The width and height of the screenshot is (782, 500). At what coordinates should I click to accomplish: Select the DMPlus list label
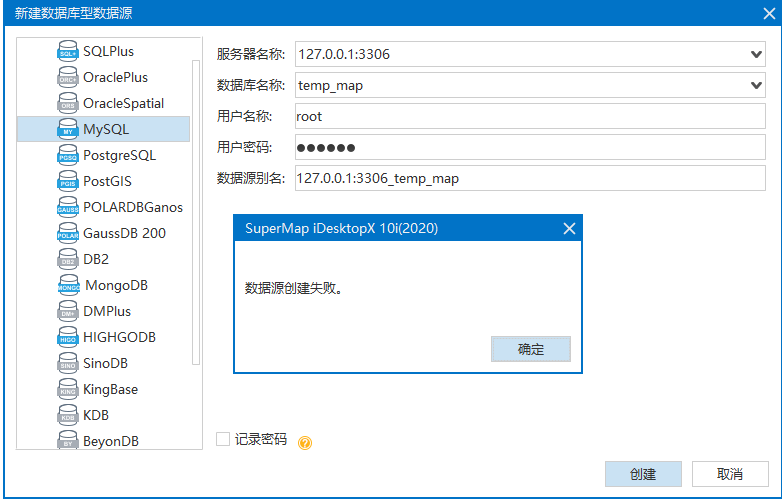[107, 311]
